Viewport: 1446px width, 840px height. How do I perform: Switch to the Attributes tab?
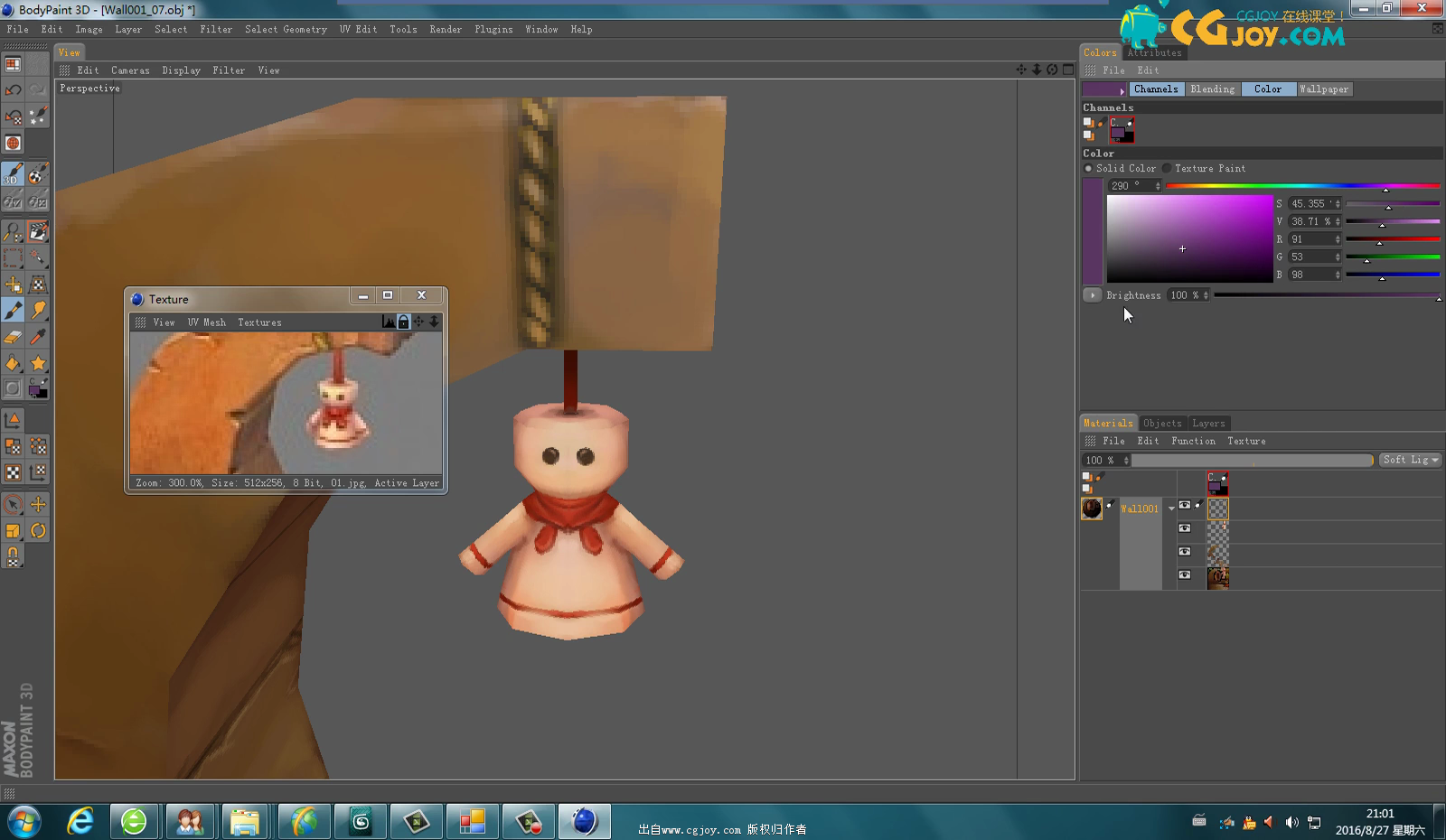1154,52
